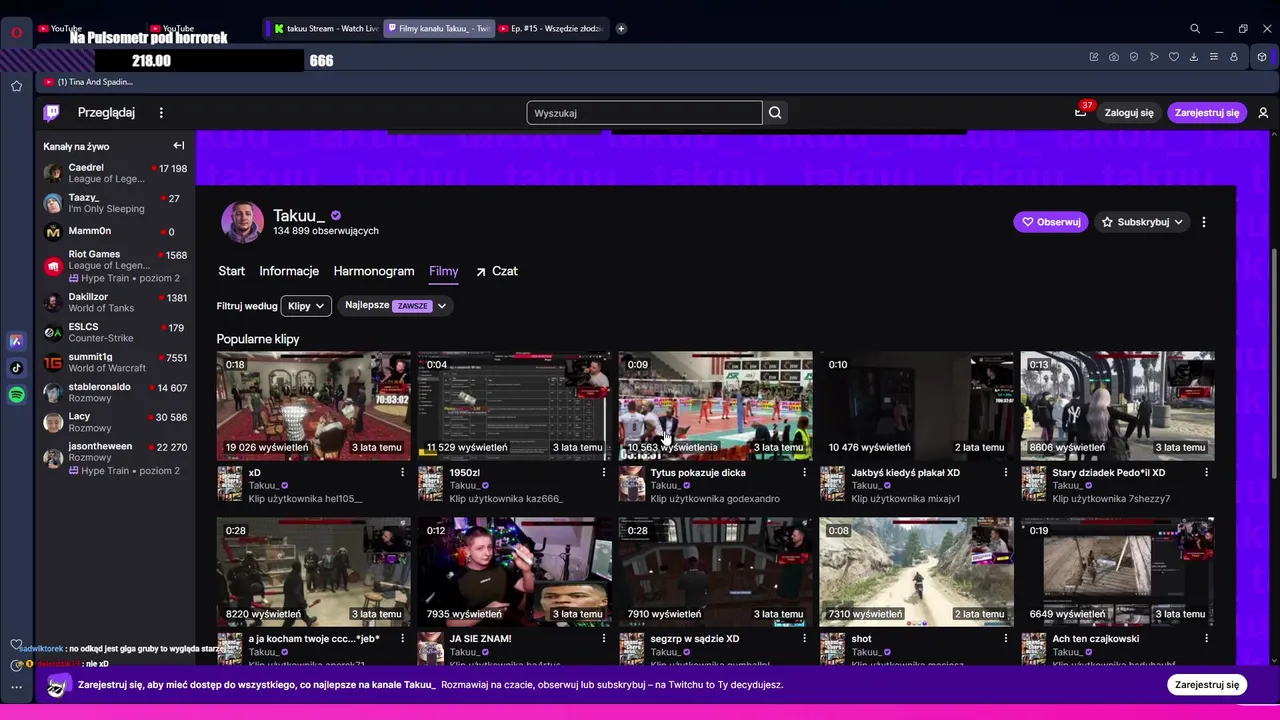The height and width of the screenshot is (720, 1280).
Task: Open the browser tab search magnifier
Action: (x=1195, y=29)
